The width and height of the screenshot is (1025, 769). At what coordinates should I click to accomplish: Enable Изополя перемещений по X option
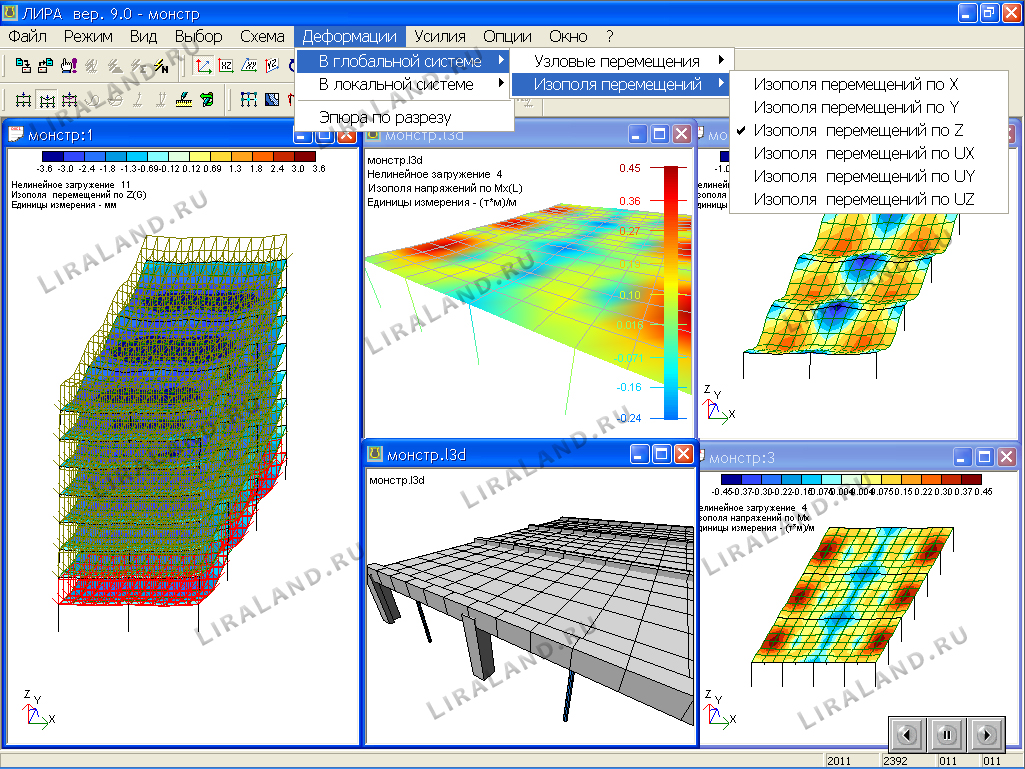[x=856, y=85]
